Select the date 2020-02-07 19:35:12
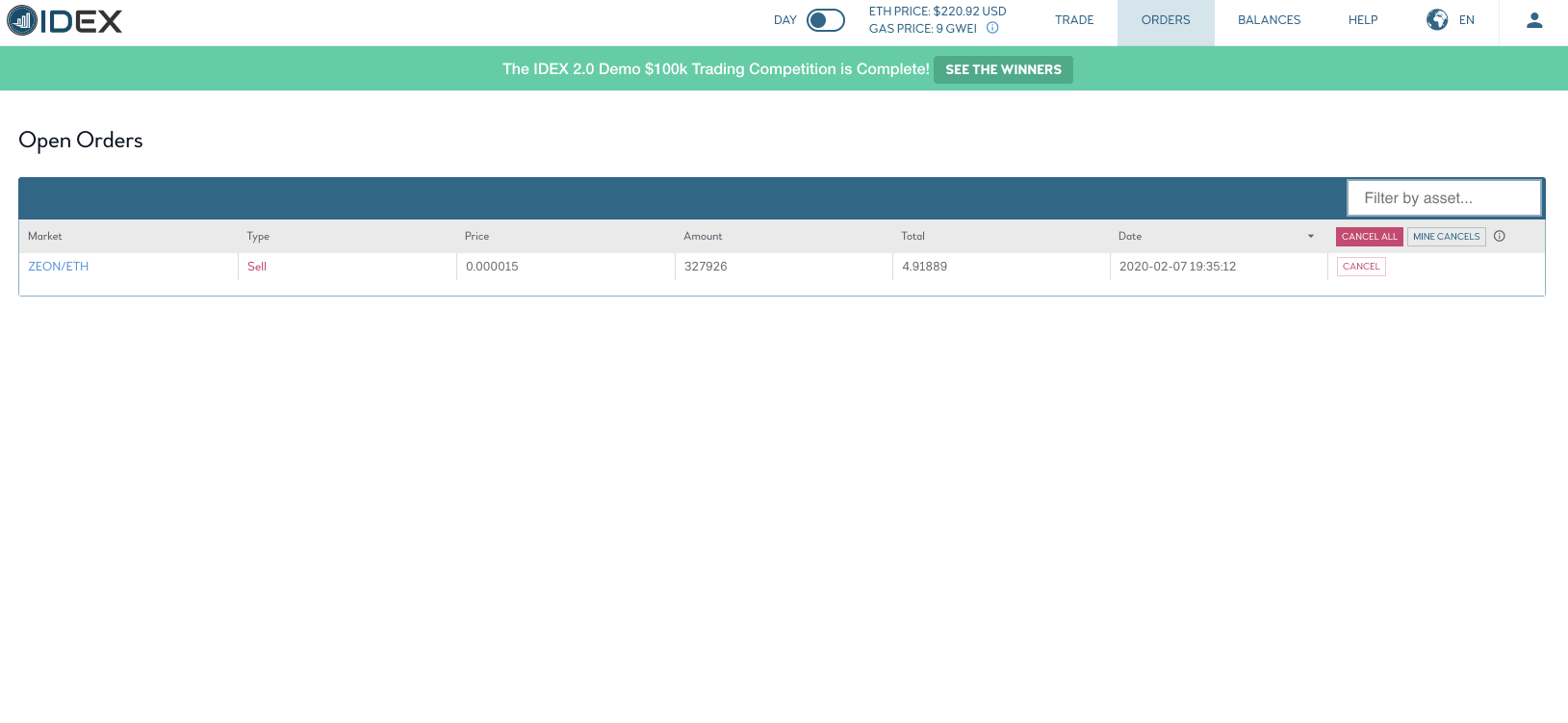This screenshot has width=1568, height=723. pos(1178,267)
